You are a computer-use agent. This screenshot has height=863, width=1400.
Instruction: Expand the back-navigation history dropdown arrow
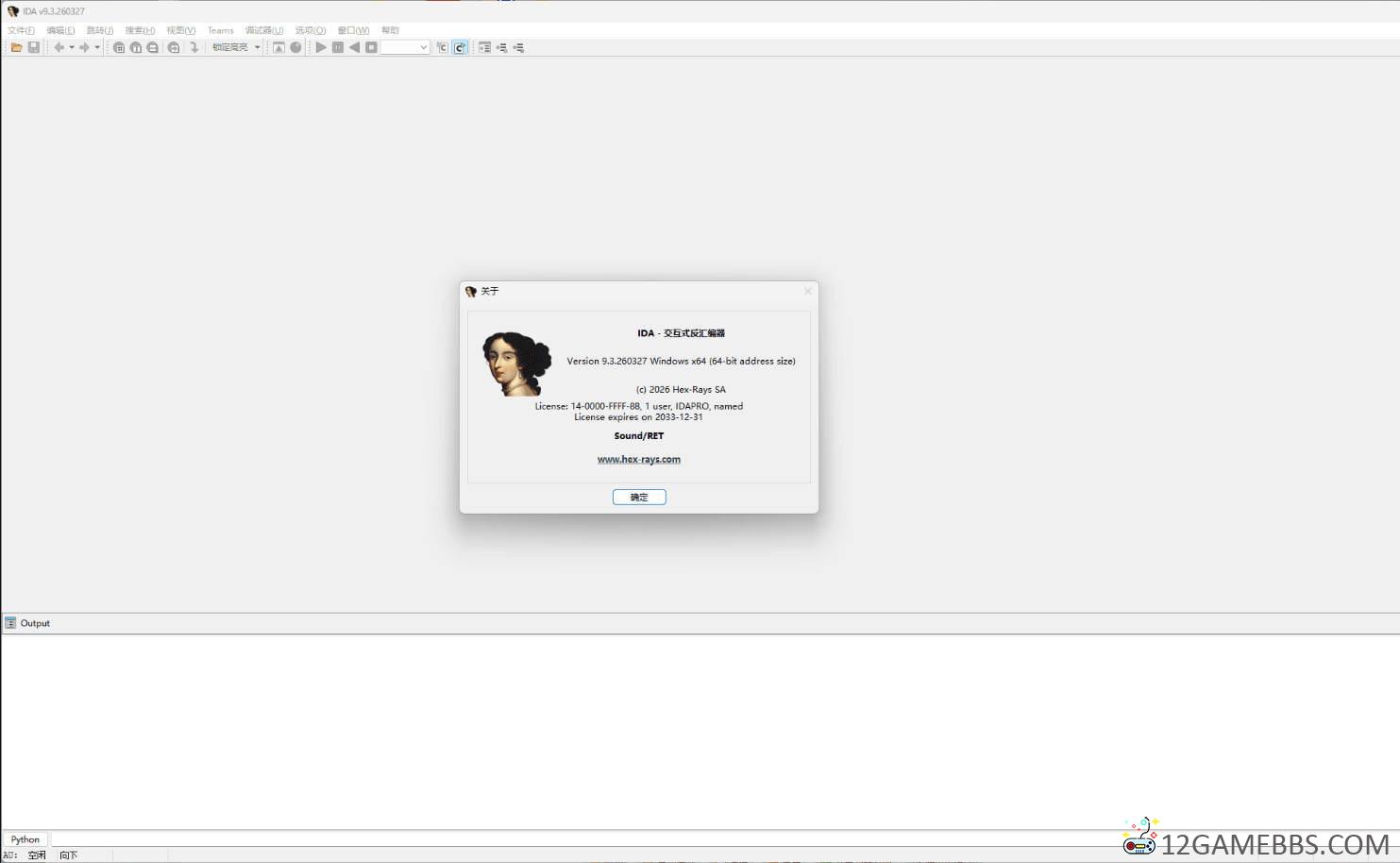tap(72, 47)
